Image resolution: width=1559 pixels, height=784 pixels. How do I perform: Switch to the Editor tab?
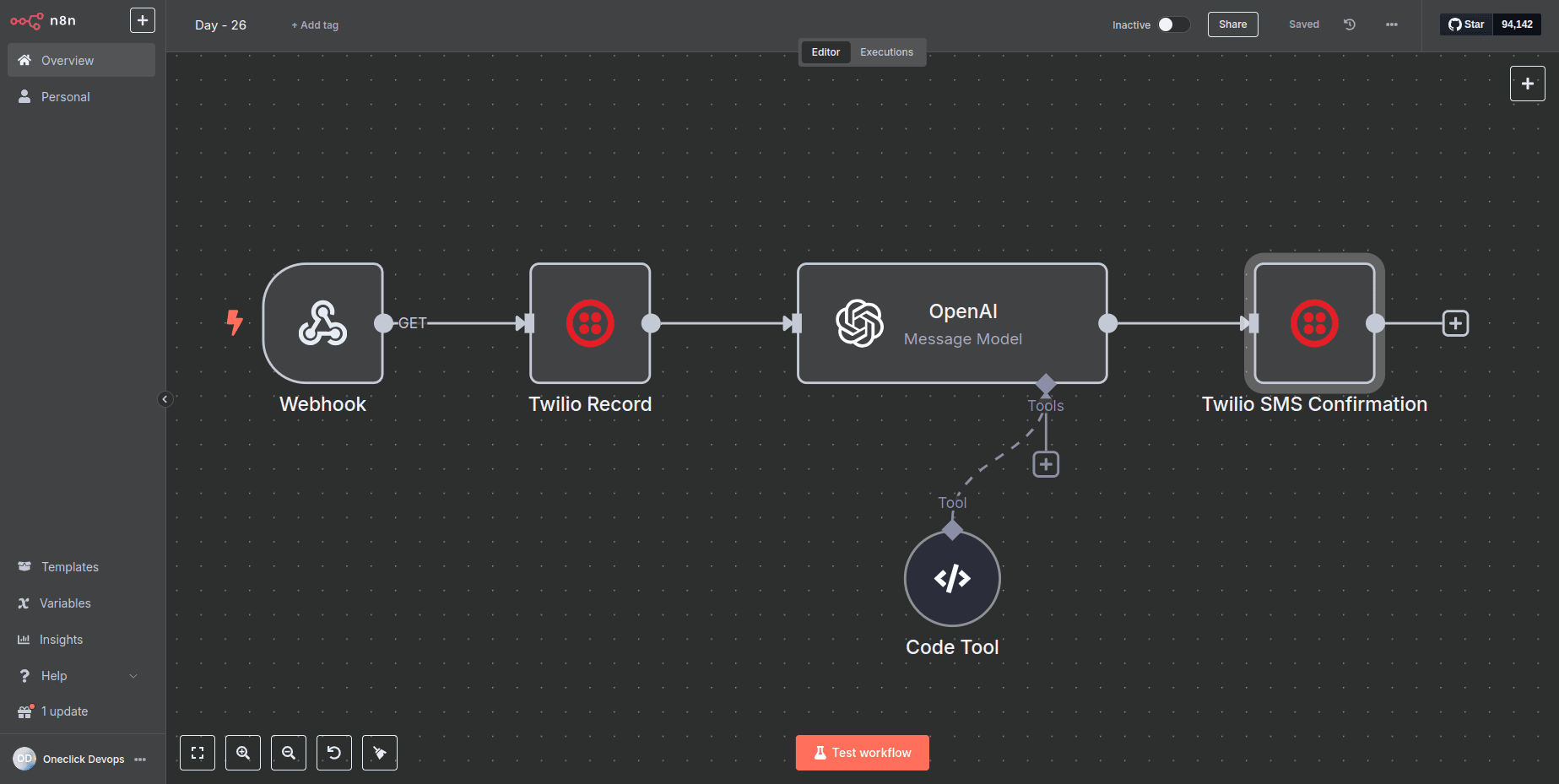point(826,52)
